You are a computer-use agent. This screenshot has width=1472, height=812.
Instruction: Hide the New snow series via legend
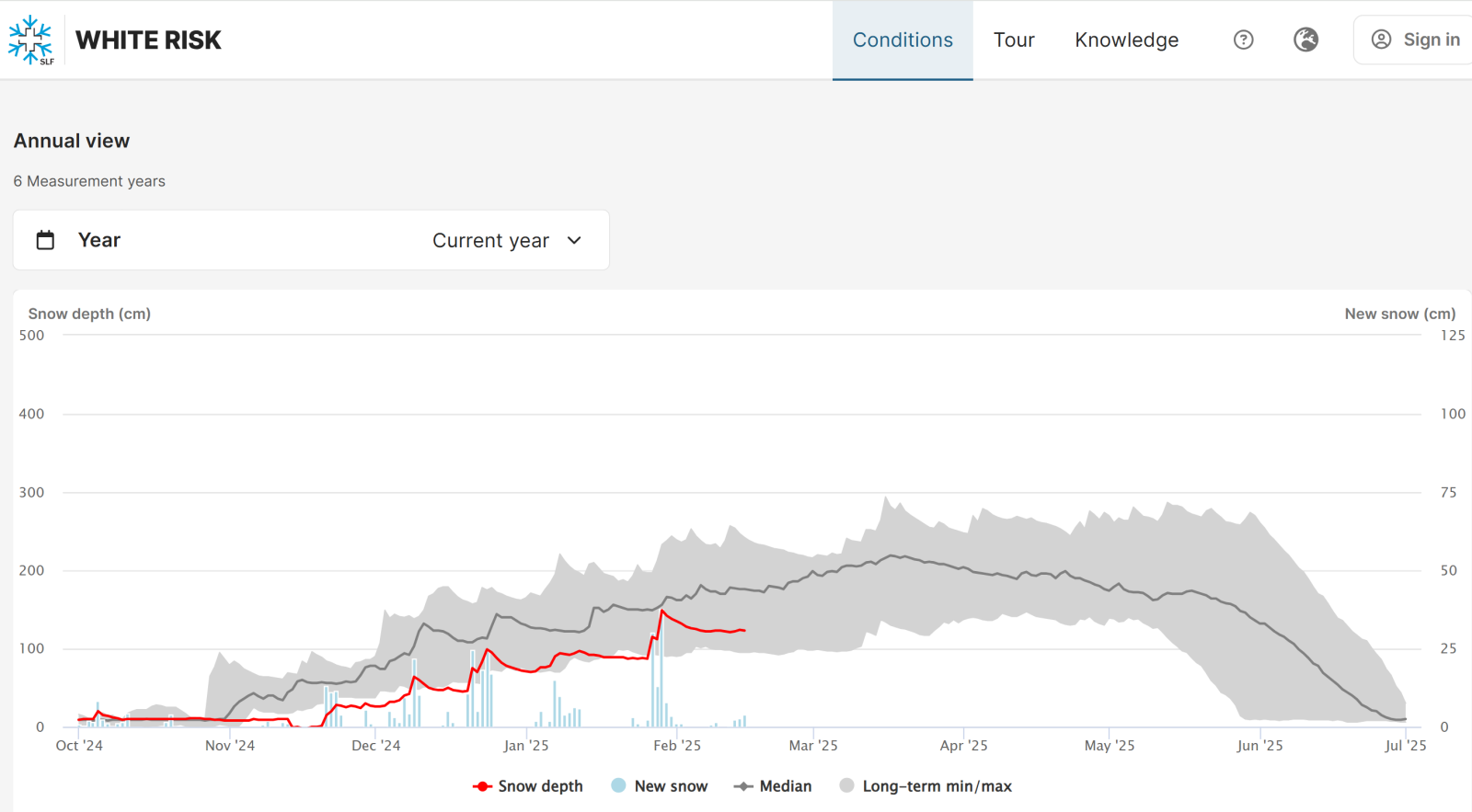pyautogui.click(x=671, y=786)
